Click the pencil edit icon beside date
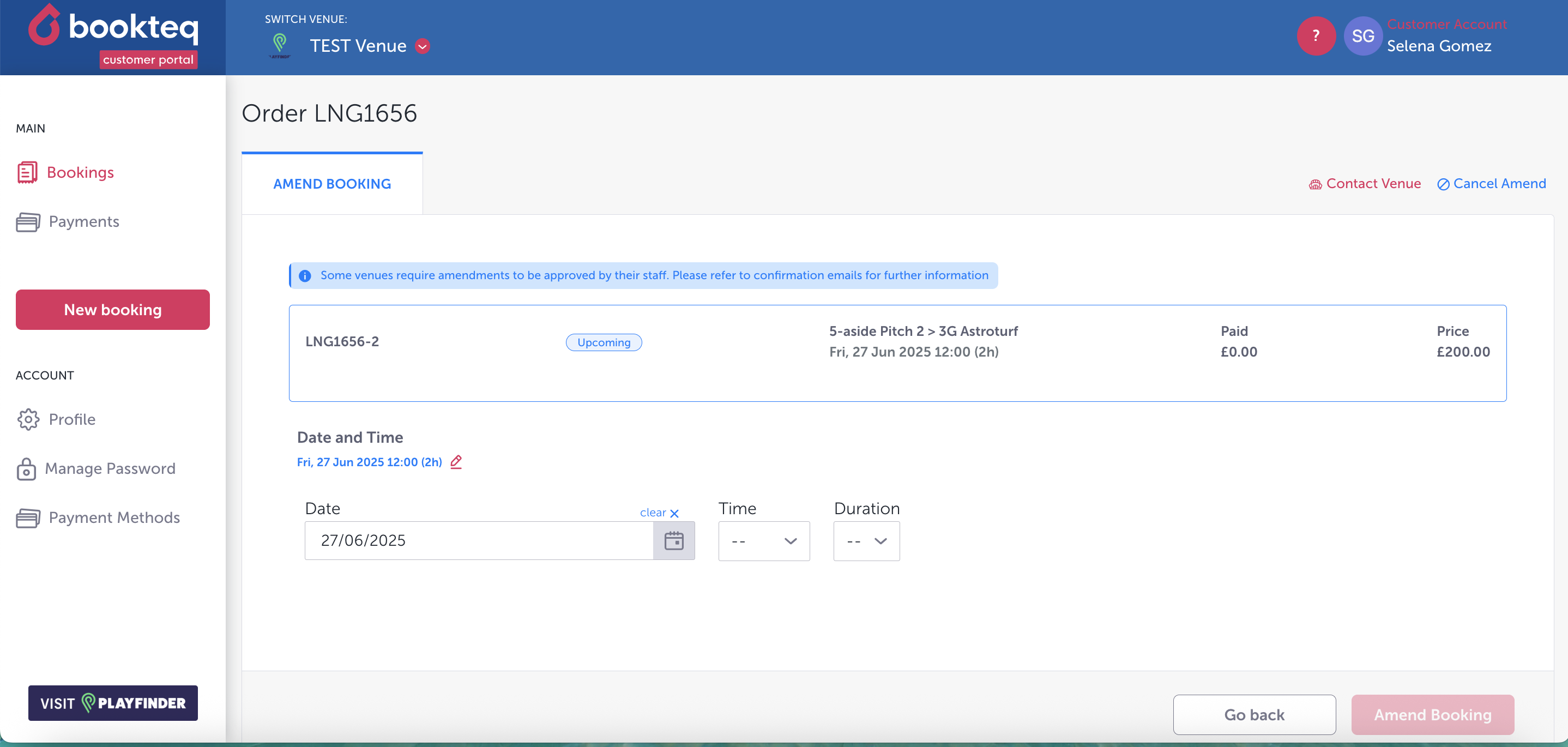The height and width of the screenshot is (747, 1568). point(456,461)
